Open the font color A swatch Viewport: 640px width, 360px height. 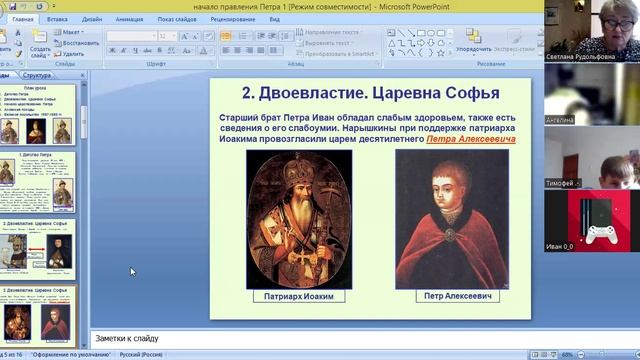click(x=203, y=51)
